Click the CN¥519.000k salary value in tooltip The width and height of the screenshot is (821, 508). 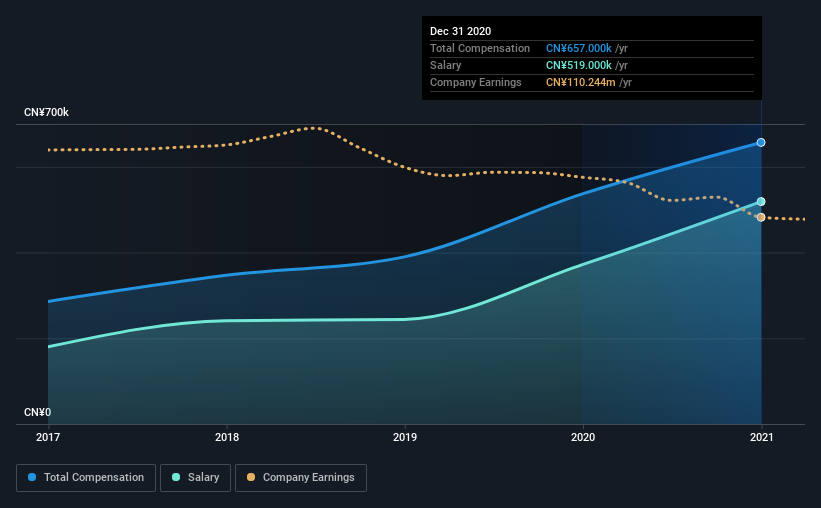(579, 65)
